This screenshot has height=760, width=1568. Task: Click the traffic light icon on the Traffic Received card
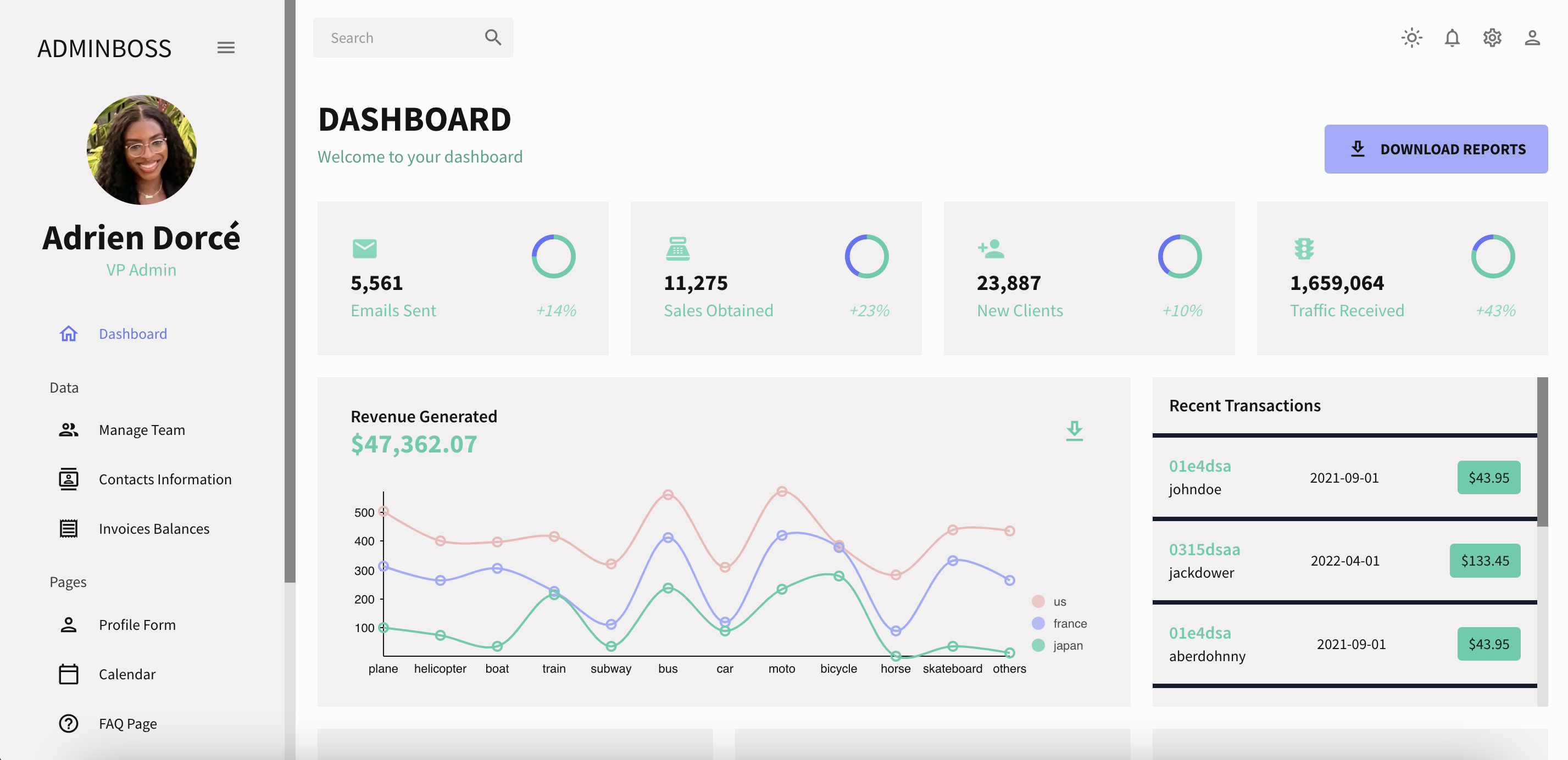point(1304,248)
